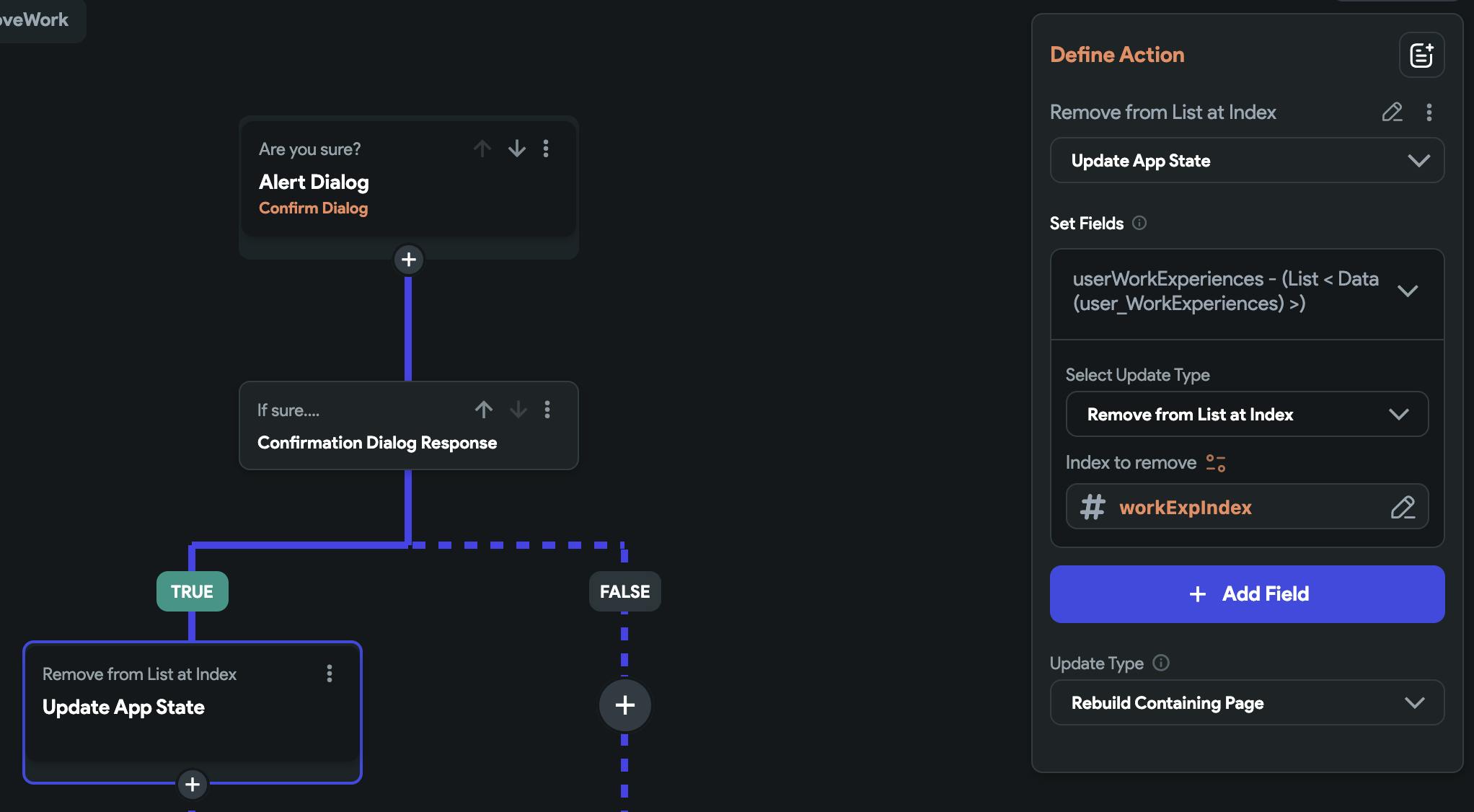Open Rebuild Containing Page dropdown
Screen dimensions: 1474x812
[x=1246, y=703]
